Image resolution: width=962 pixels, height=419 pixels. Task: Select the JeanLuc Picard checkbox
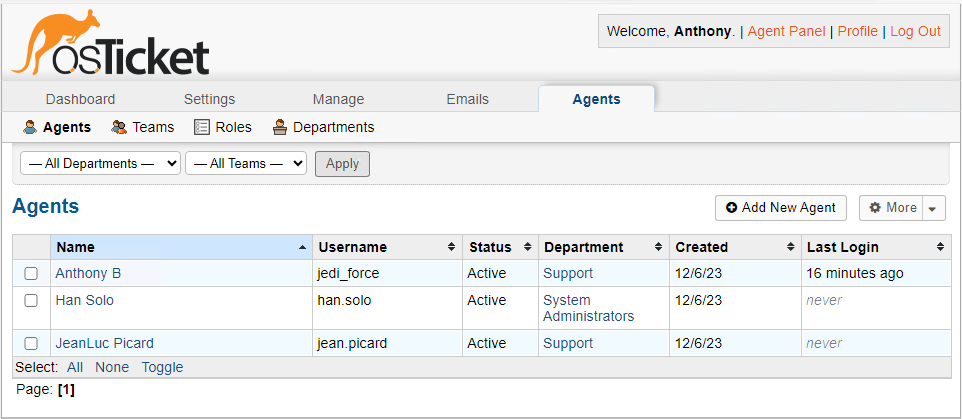pyautogui.click(x=31, y=343)
